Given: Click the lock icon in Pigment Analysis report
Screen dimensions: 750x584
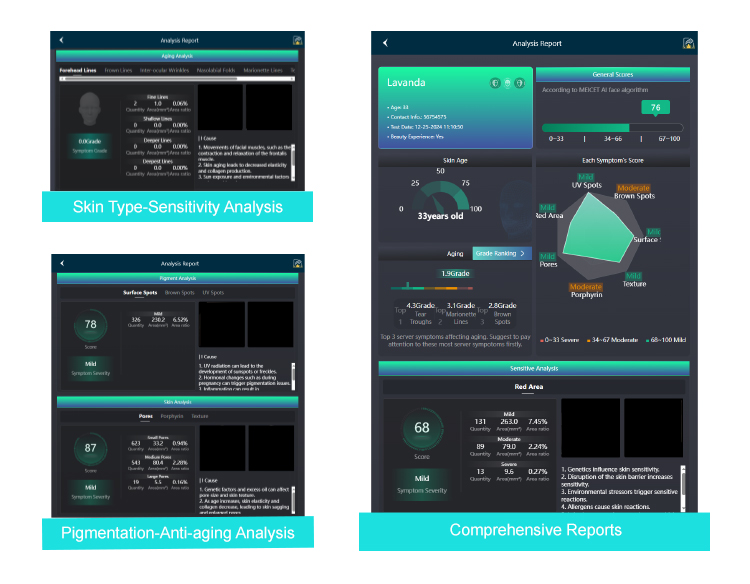Looking at the screenshot, I should click(298, 263).
